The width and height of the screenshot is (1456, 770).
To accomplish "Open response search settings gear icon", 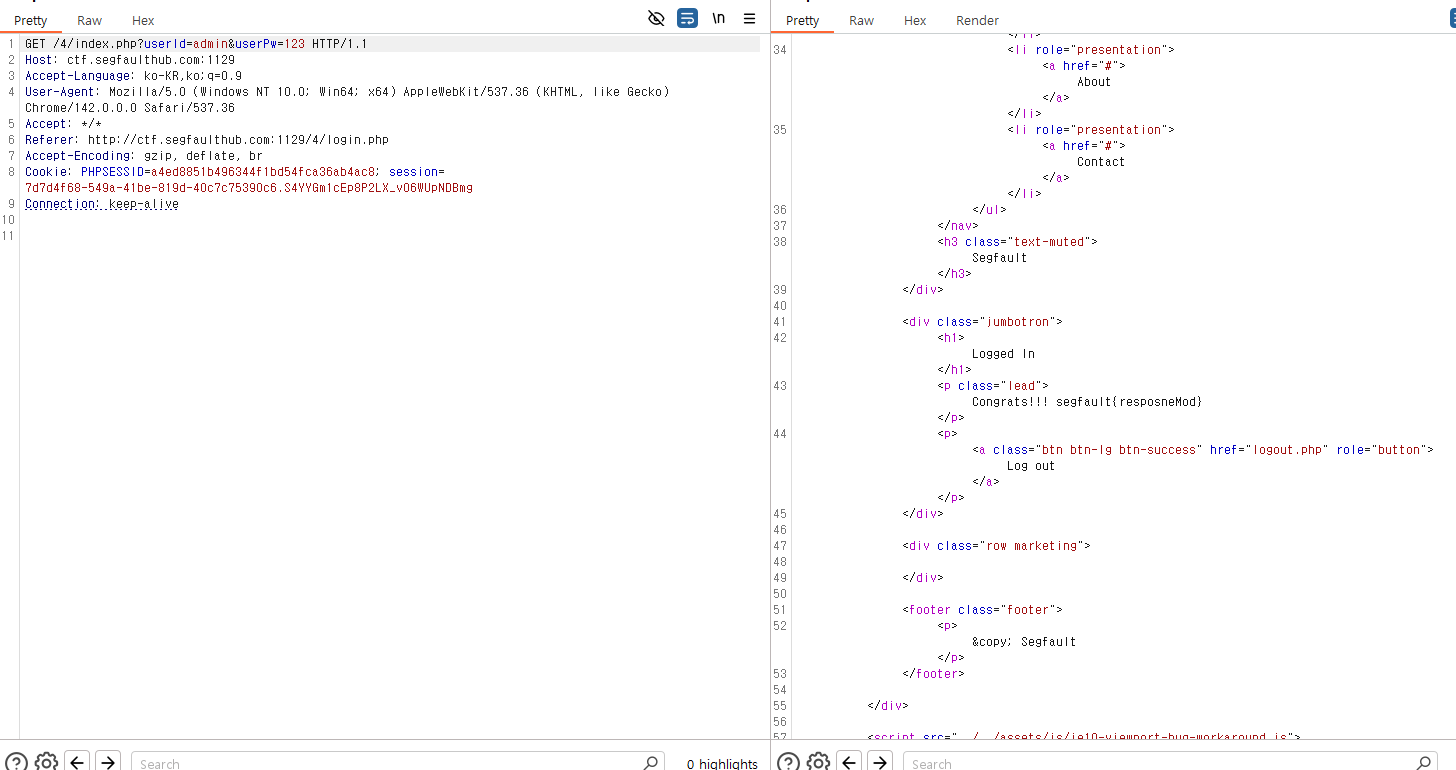I will coord(818,762).
